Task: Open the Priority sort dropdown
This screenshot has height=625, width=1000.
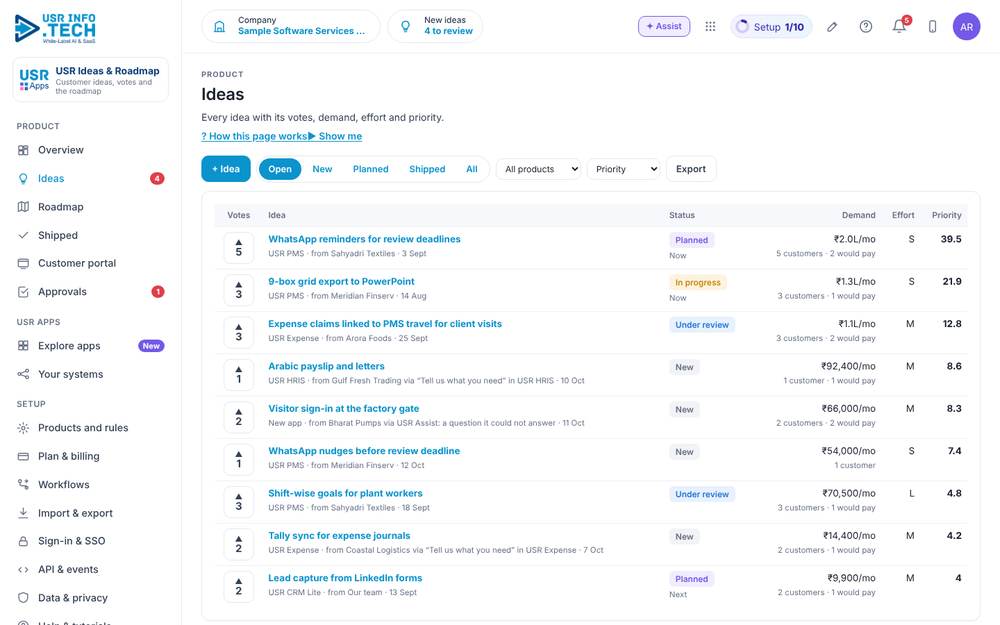Action: pyautogui.click(x=624, y=169)
